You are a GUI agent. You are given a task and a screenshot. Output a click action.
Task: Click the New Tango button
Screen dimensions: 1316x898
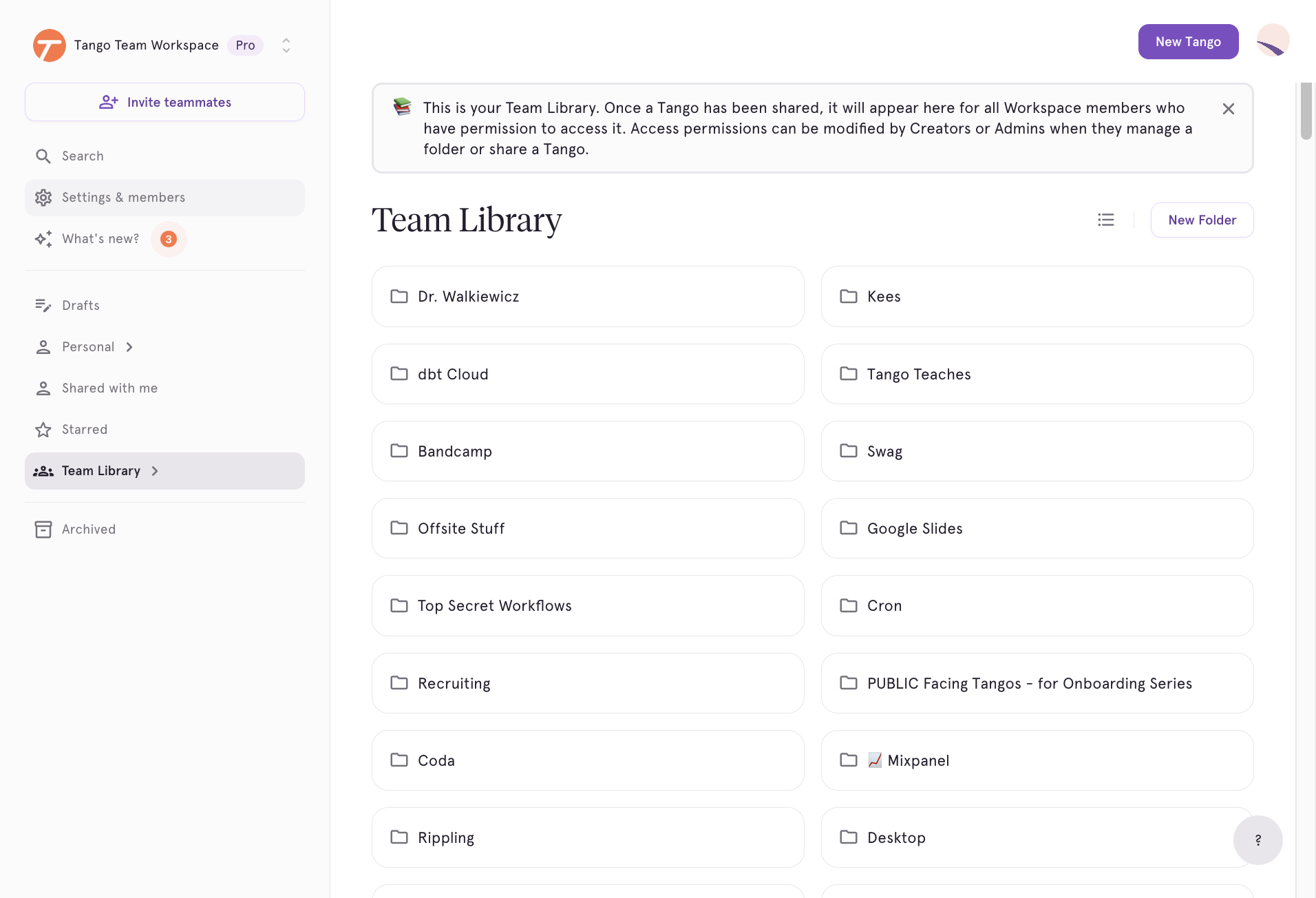point(1188,42)
